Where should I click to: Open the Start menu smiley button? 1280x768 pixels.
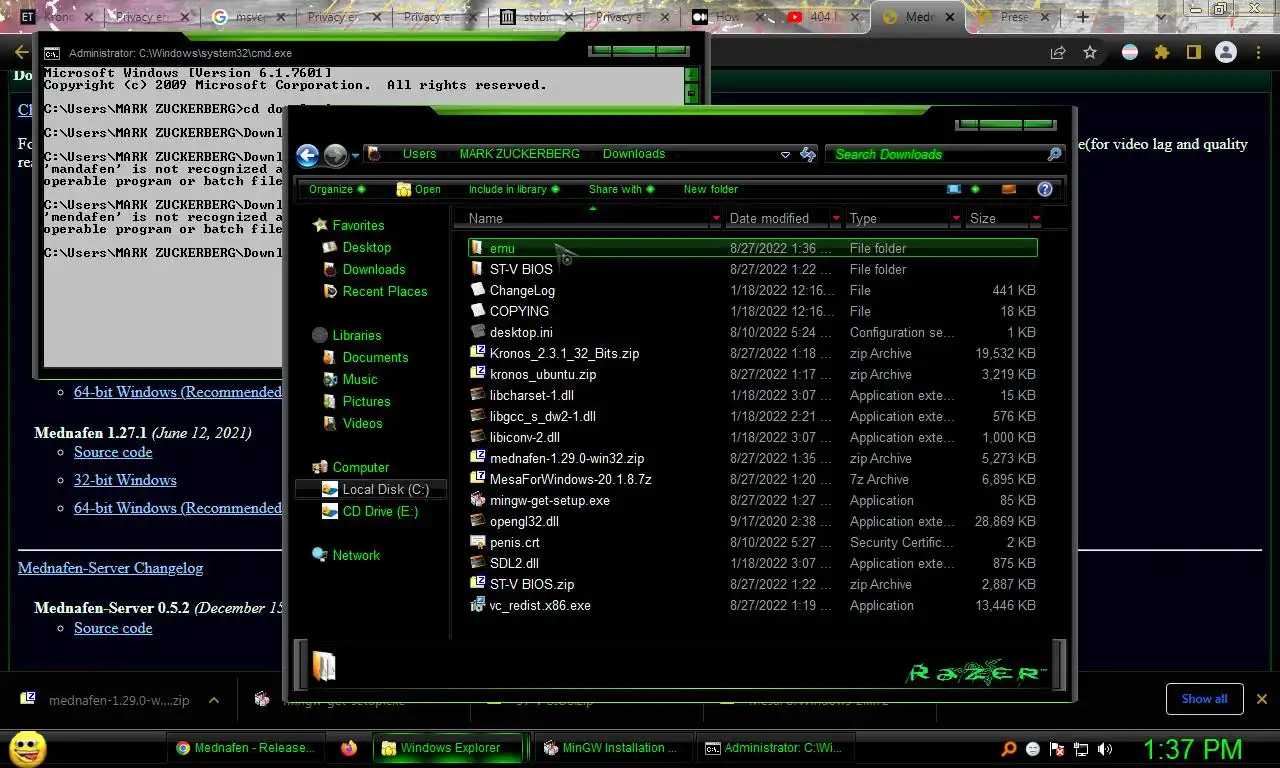point(27,747)
